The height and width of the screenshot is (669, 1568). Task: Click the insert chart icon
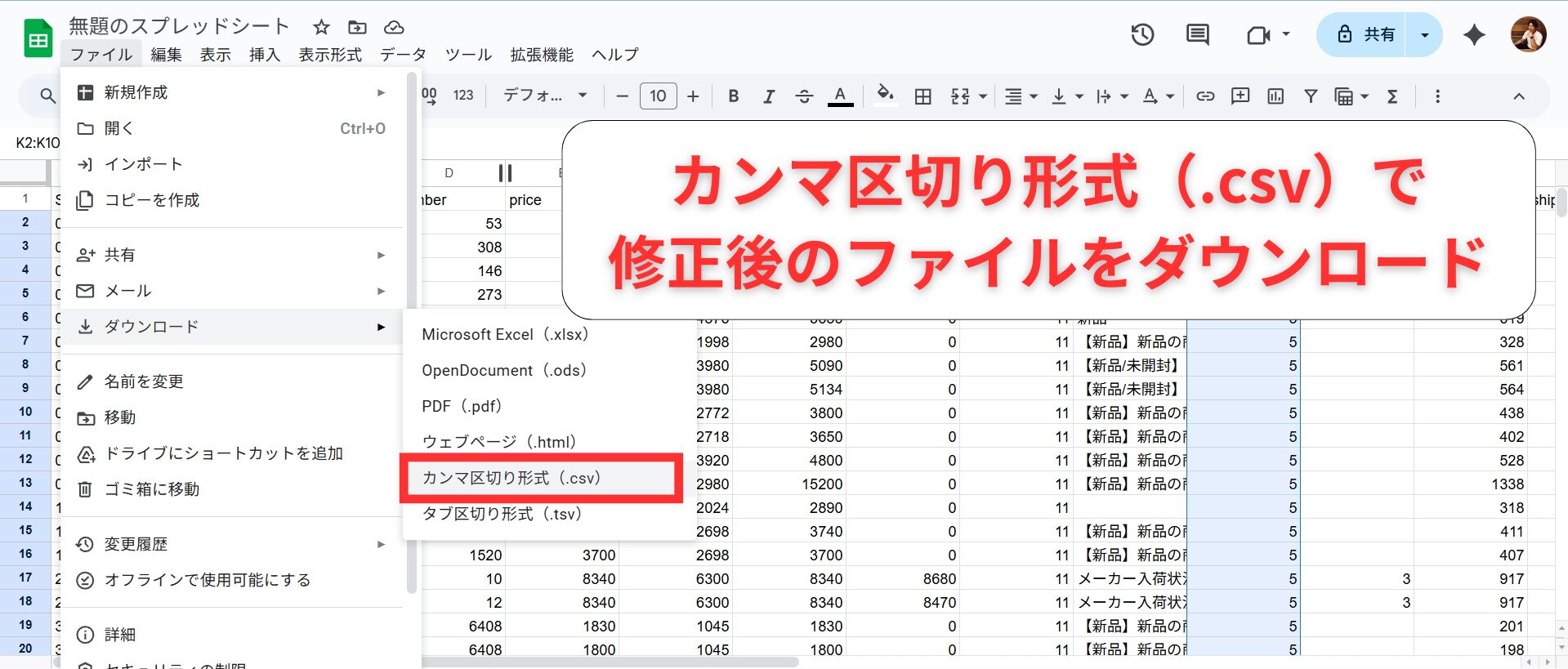1275,96
